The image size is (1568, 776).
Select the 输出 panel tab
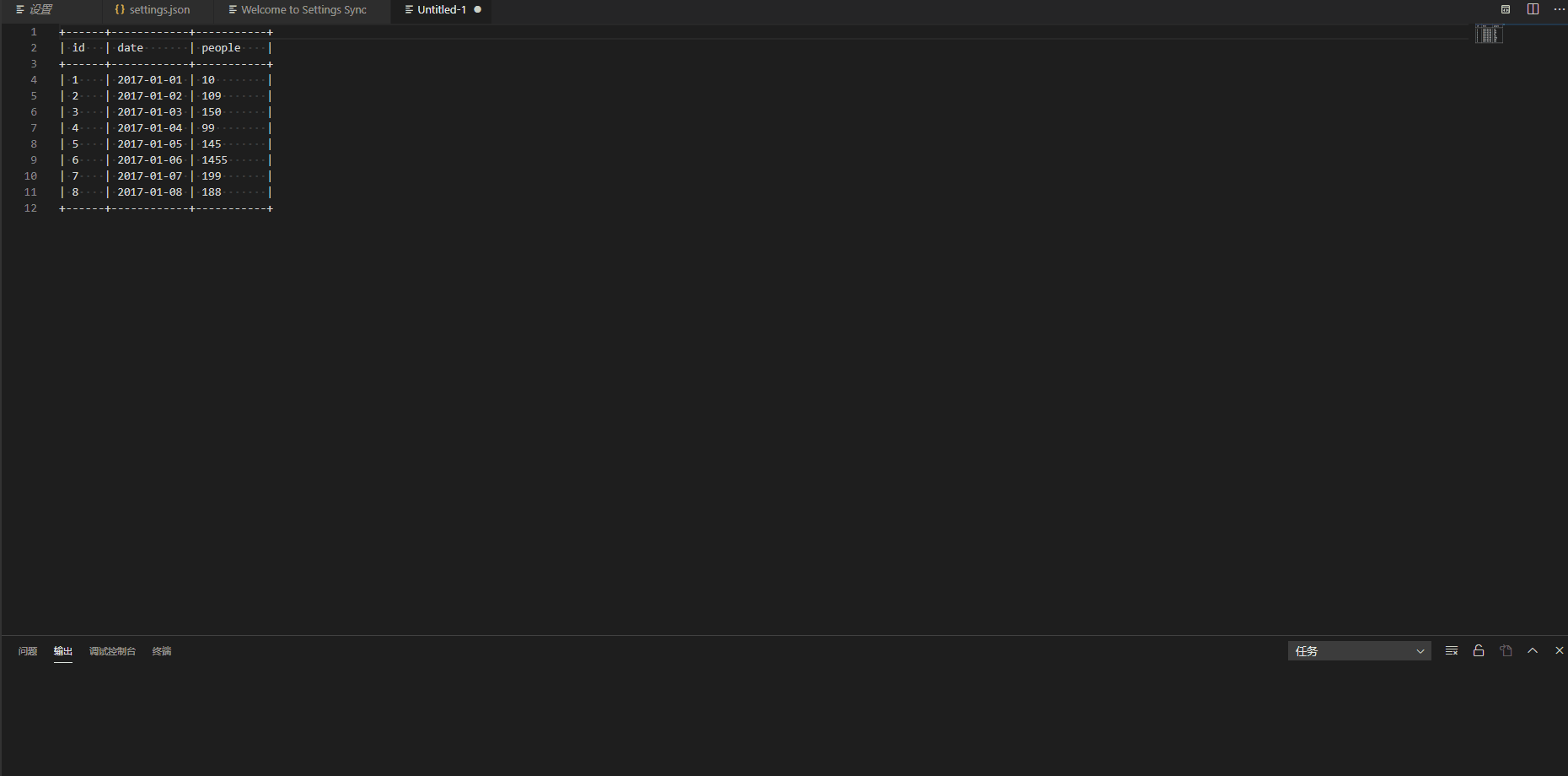click(63, 651)
